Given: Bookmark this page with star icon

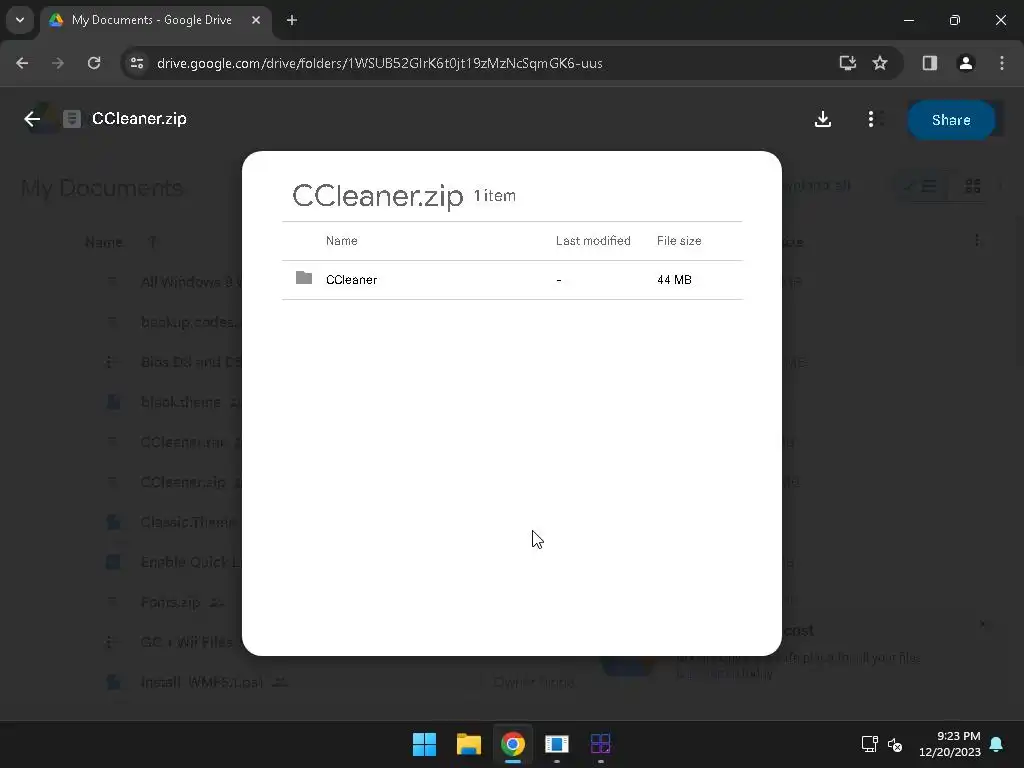Looking at the screenshot, I should (880, 63).
